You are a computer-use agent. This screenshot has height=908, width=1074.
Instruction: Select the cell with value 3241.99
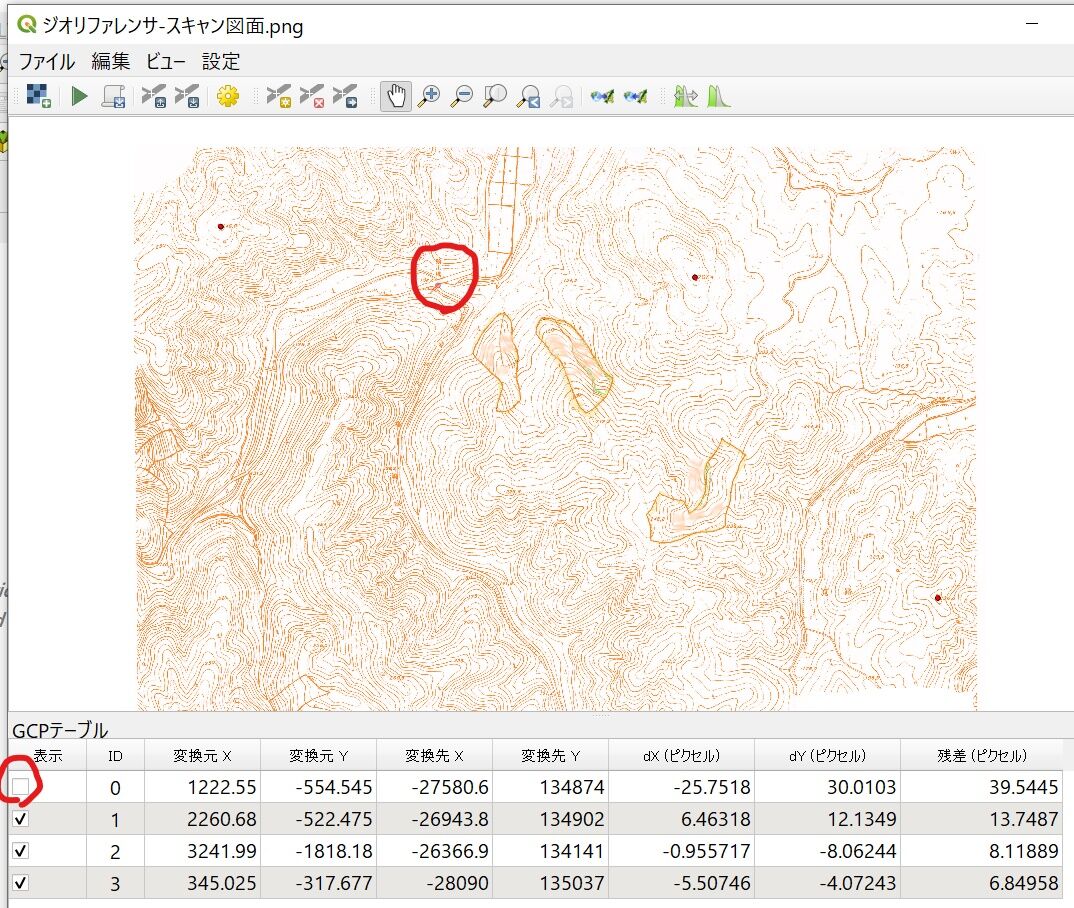click(x=202, y=851)
